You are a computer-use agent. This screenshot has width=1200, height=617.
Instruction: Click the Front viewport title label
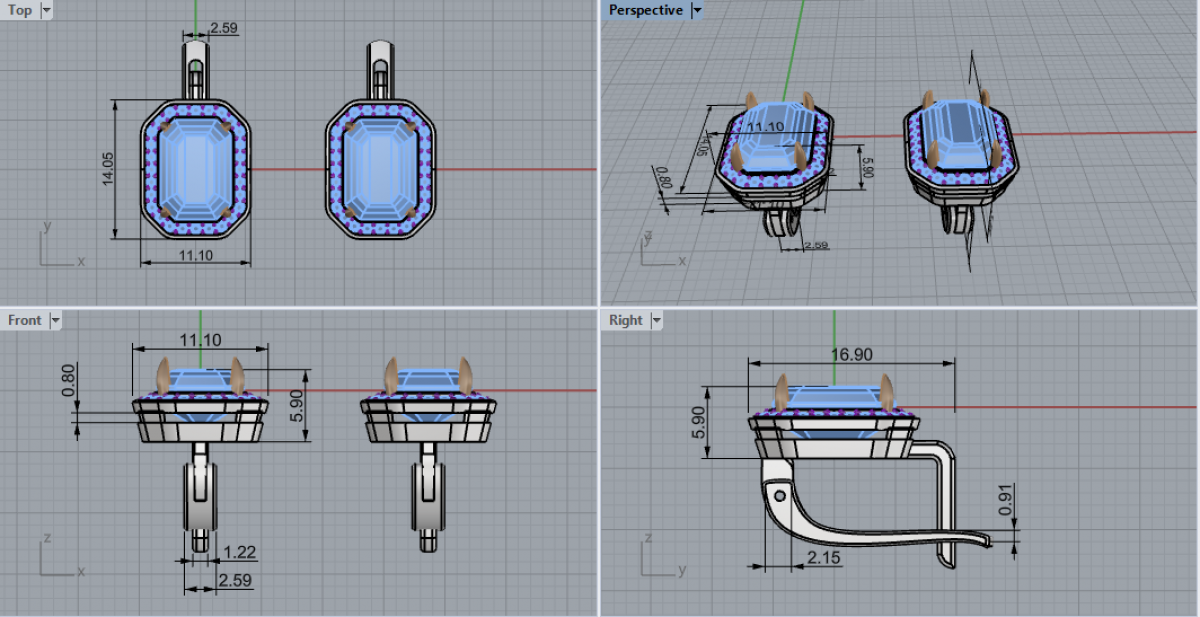point(25,321)
